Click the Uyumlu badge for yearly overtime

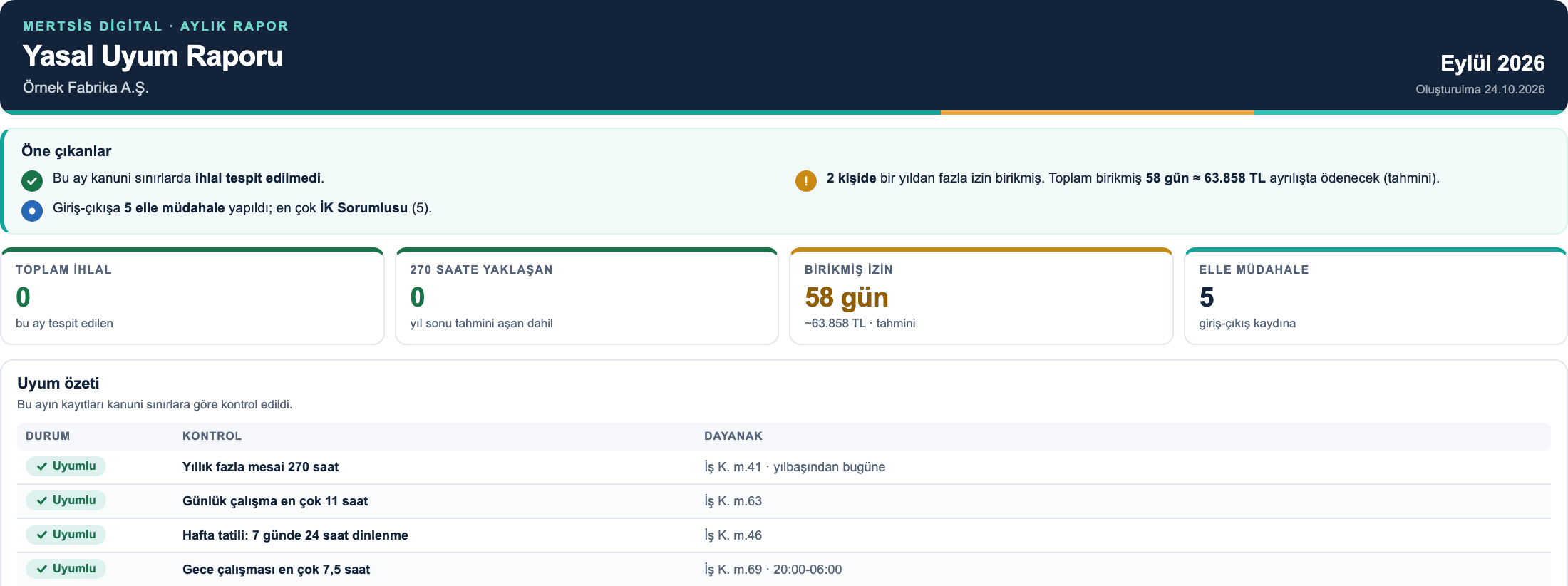pyautogui.click(x=66, y=466)
